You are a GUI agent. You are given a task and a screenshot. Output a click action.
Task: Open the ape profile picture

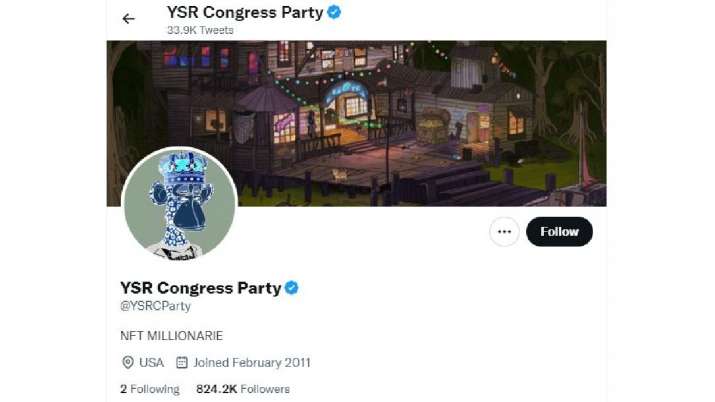tap(180, 204)
